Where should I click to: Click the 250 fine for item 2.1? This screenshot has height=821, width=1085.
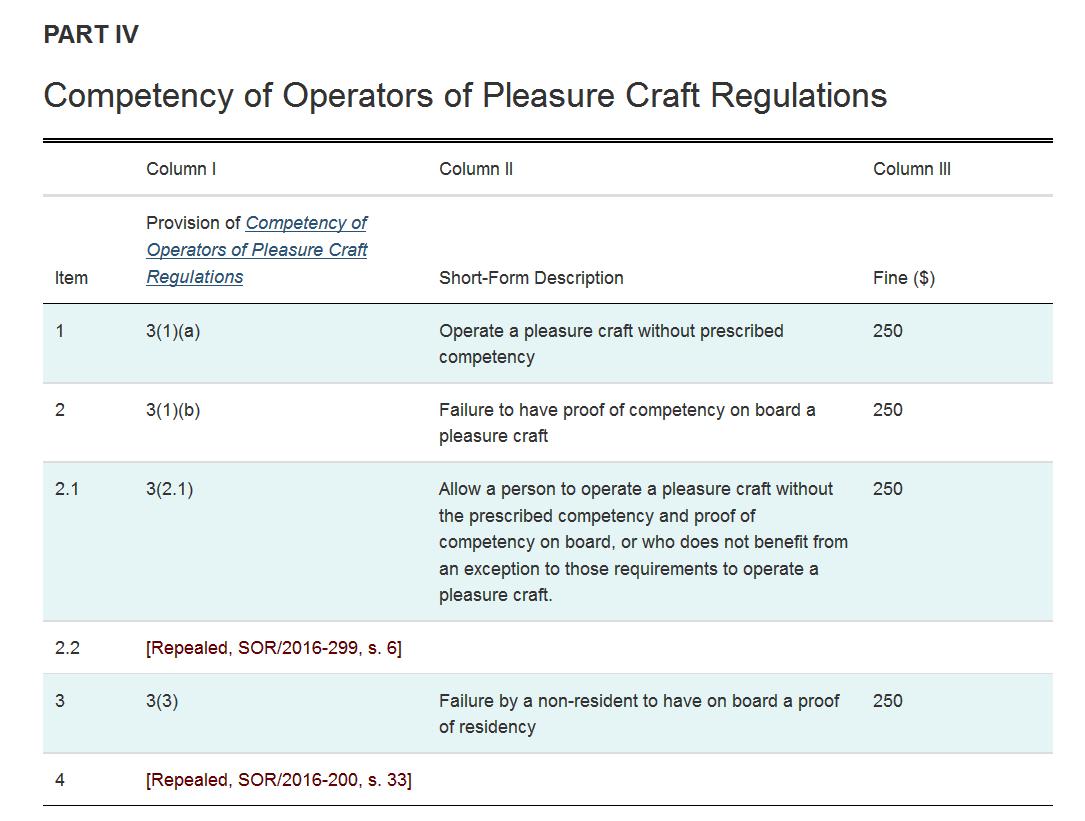[x=888, y=489]
